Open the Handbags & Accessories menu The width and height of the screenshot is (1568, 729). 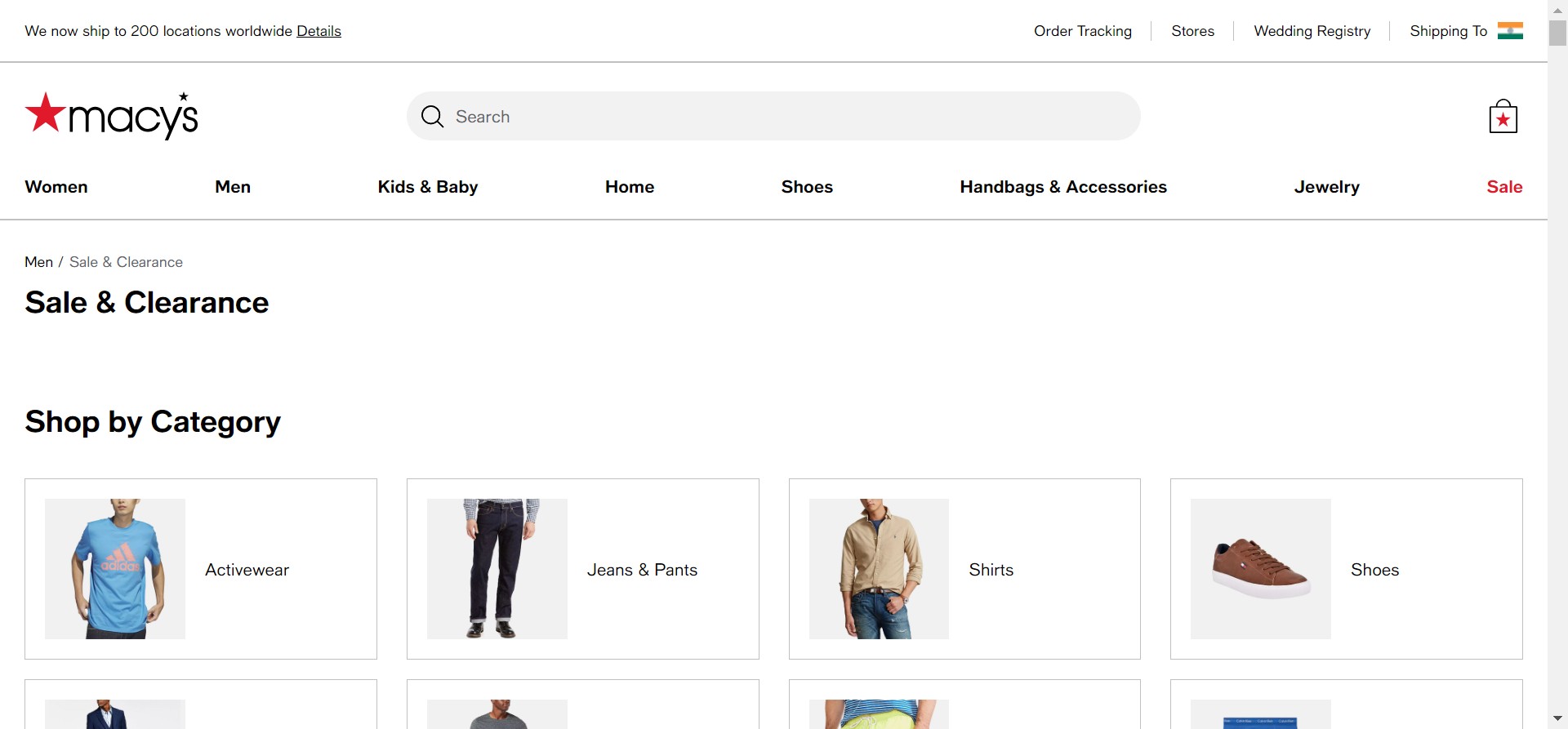tap(1062, 187)
